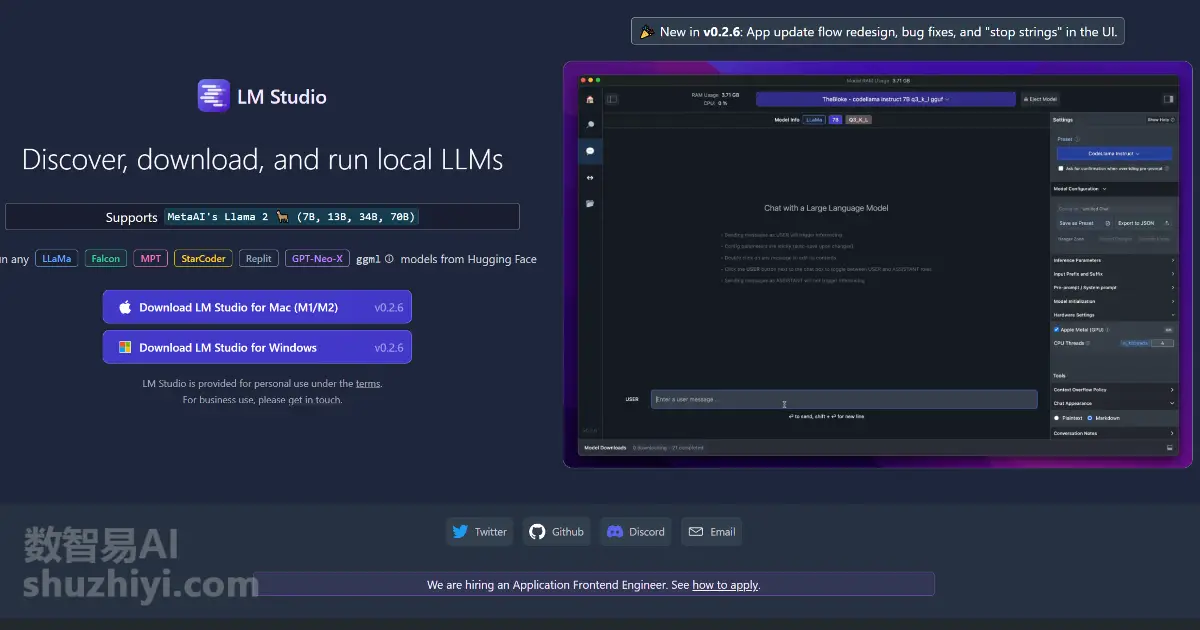Click the Eject Model button

coord(1039,99)
